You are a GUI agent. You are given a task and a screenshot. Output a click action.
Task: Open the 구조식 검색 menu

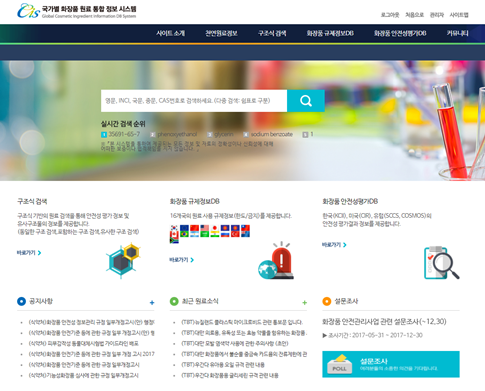pos(272,33)
